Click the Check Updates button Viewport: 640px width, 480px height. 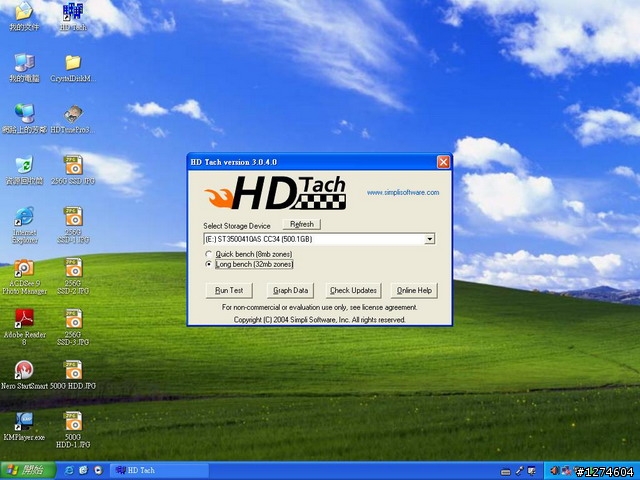pos(353,291)
